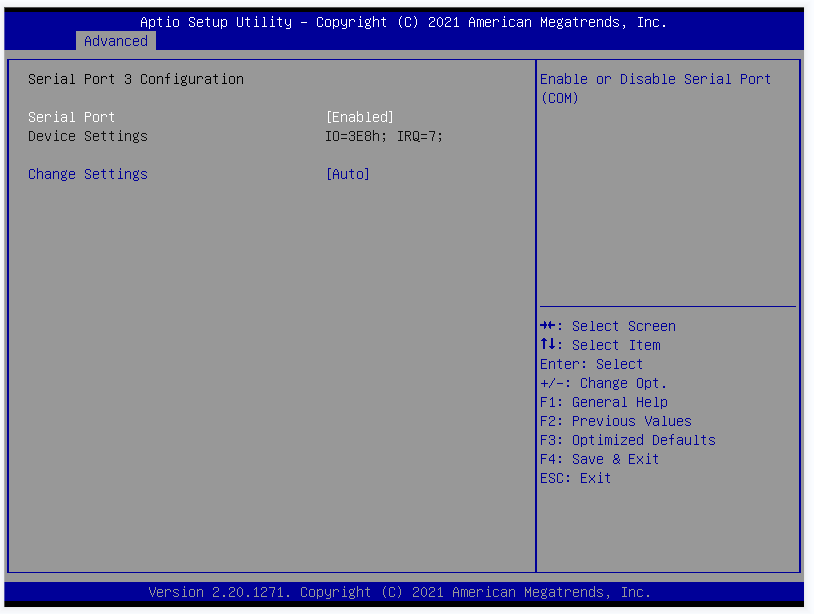The height and width of the screenshot is (614, 814).
Task: Load F3: Optimized Defaults
Action: click(627, 440)
